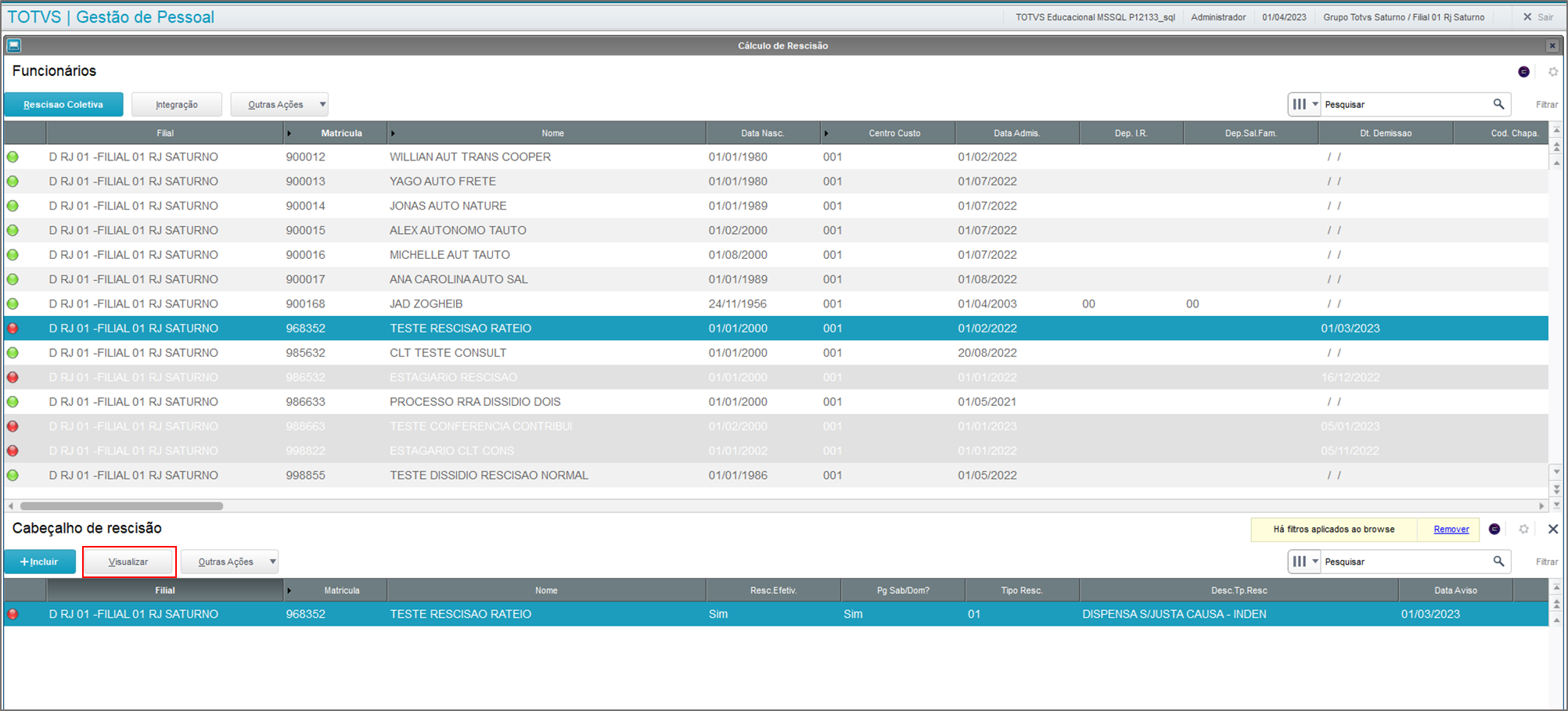This screenshot has width=1568, height=711.
Task: Click search magnifier icon in Cabeçalho de rescisão
Action: tap(1498, 562)
